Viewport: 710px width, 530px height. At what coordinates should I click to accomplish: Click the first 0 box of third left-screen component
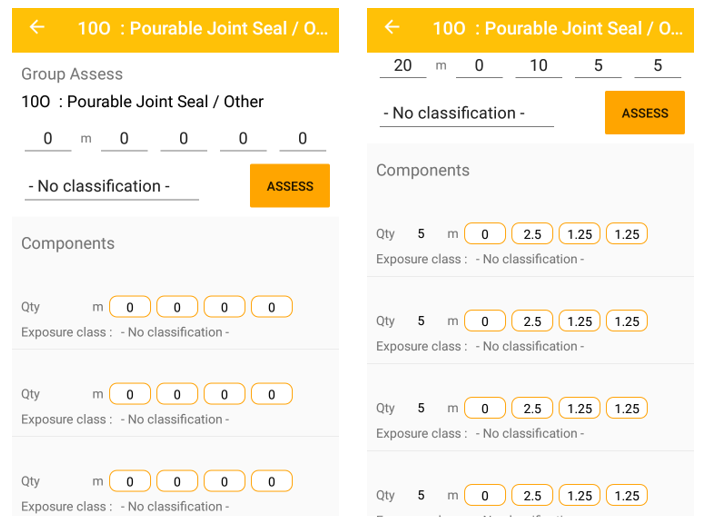130,481
